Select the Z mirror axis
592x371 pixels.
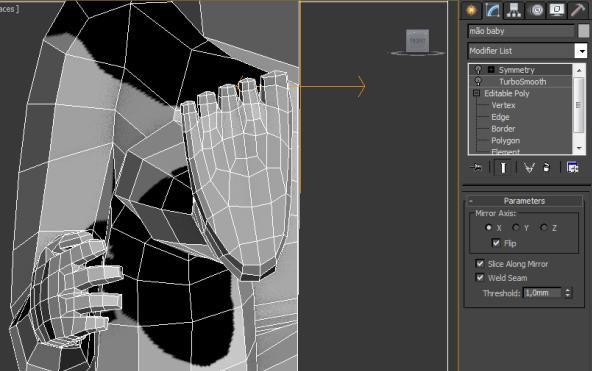pyautogui.click(x=544, y=228)
